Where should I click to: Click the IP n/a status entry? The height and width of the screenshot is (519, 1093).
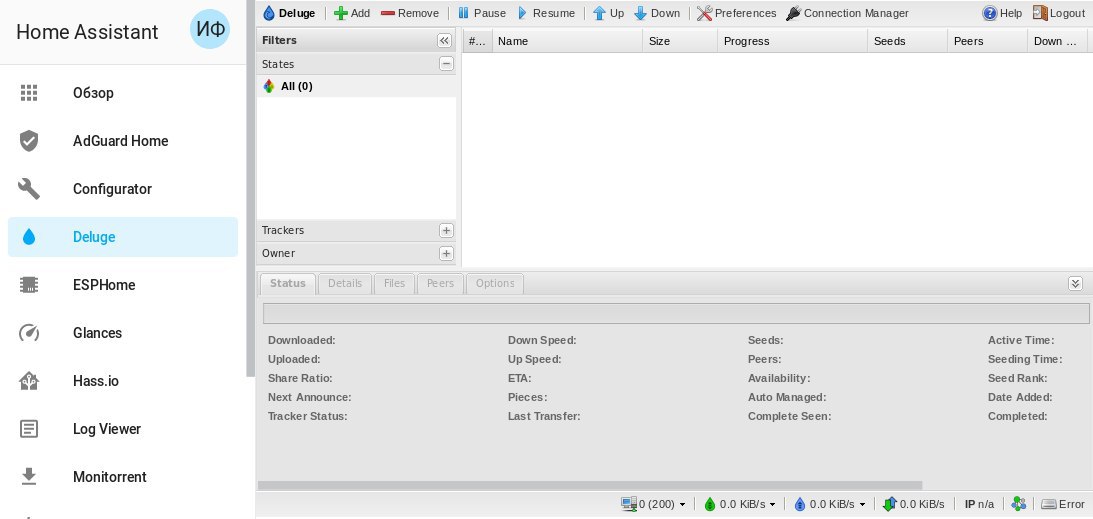[979, 504]
